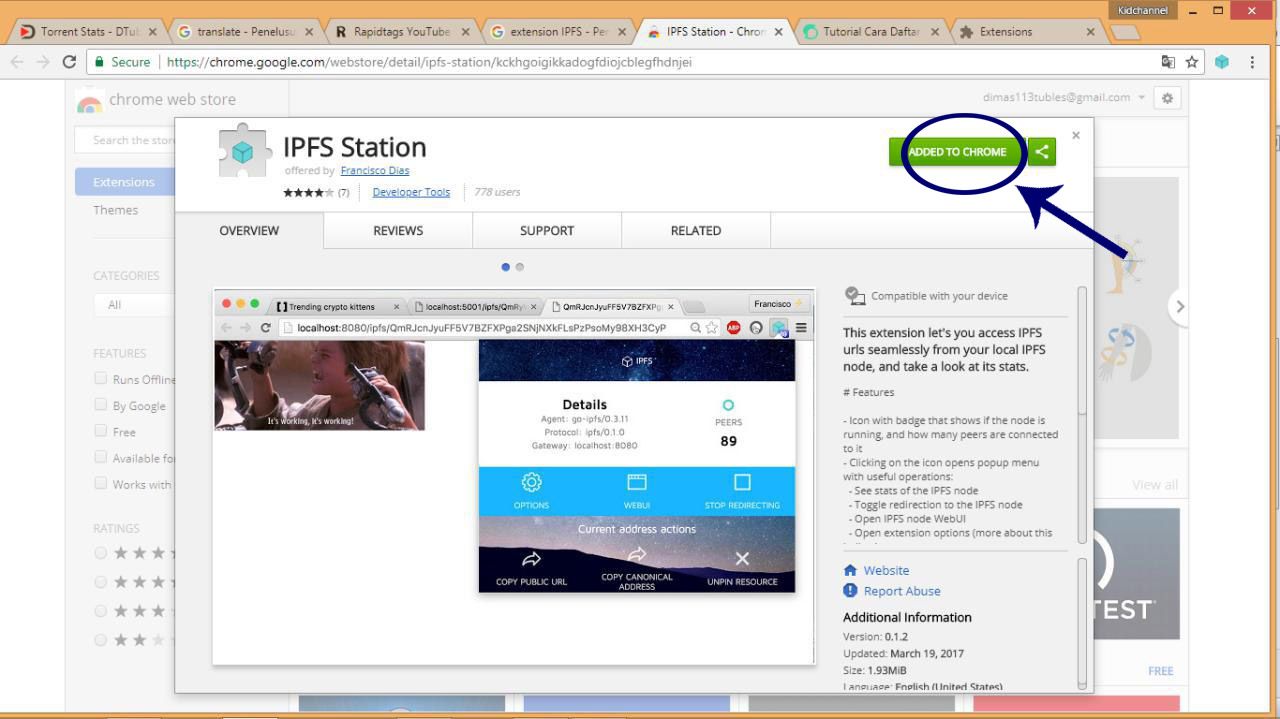Click the Compatible with your device text
Viewport: 1280px width, 719px height.
pyautogui.click(x=939, y=296)
